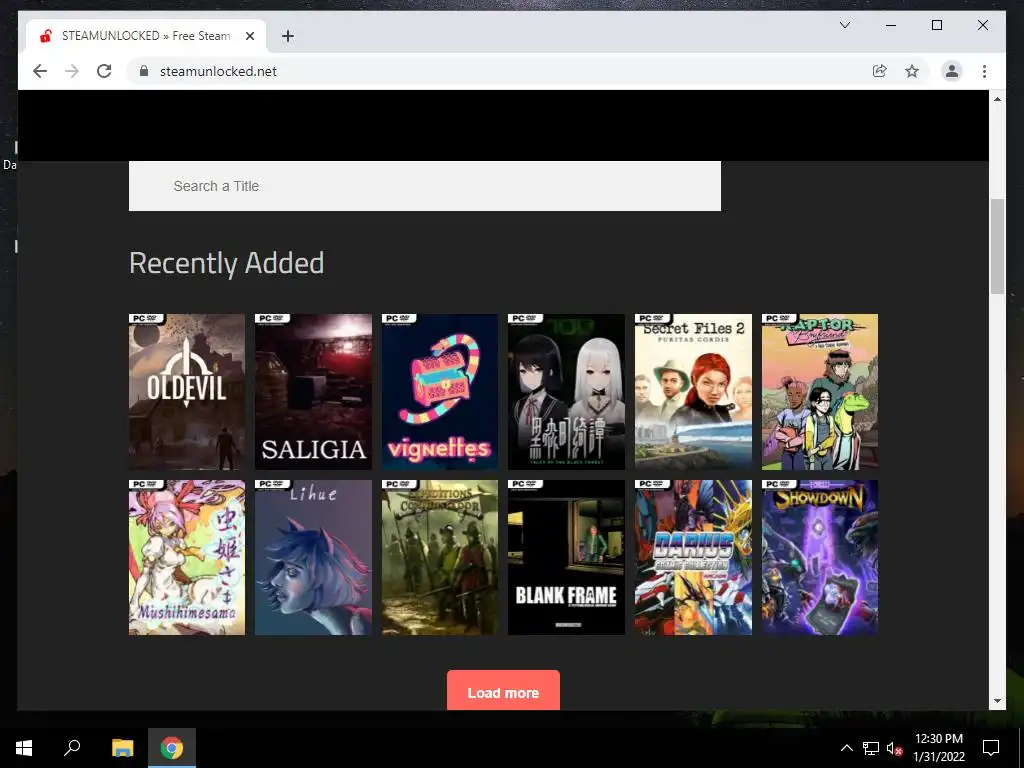Viewport: 1024px width, 768px height.
Task: Open the Blank Frame game cover
Action: 566,558
